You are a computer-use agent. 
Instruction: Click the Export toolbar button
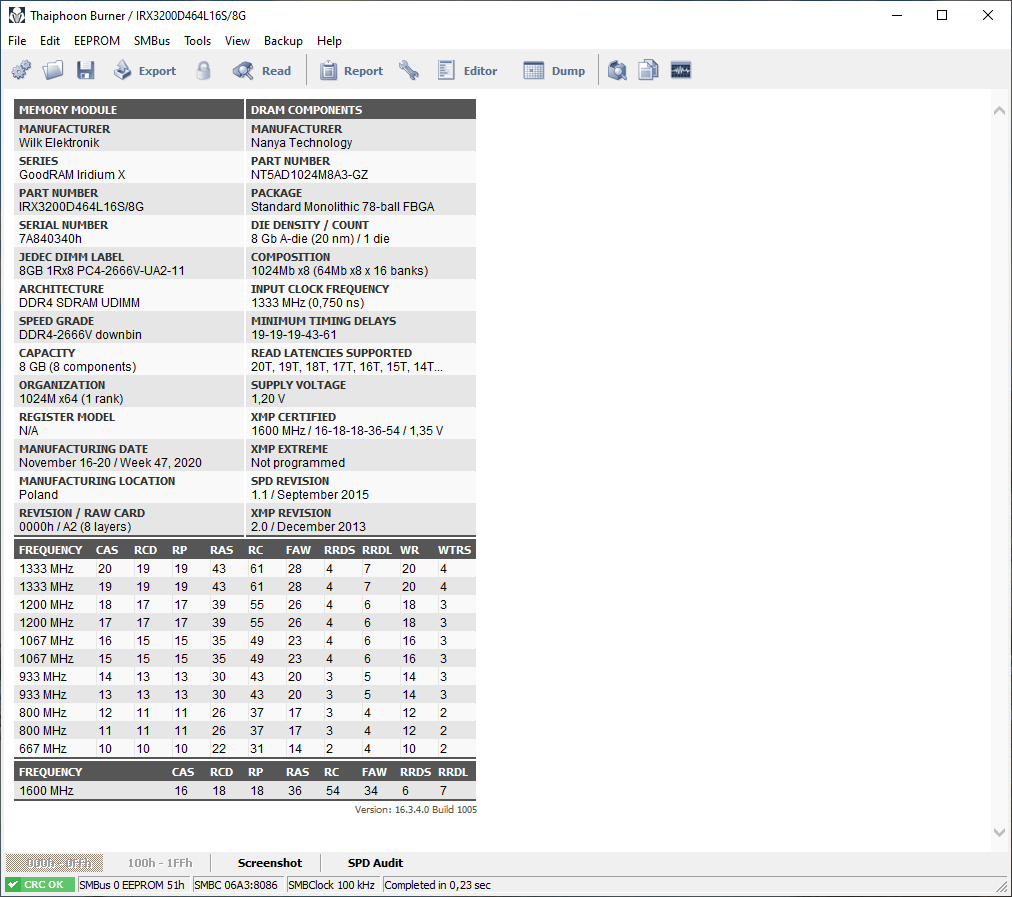point(145,70)
